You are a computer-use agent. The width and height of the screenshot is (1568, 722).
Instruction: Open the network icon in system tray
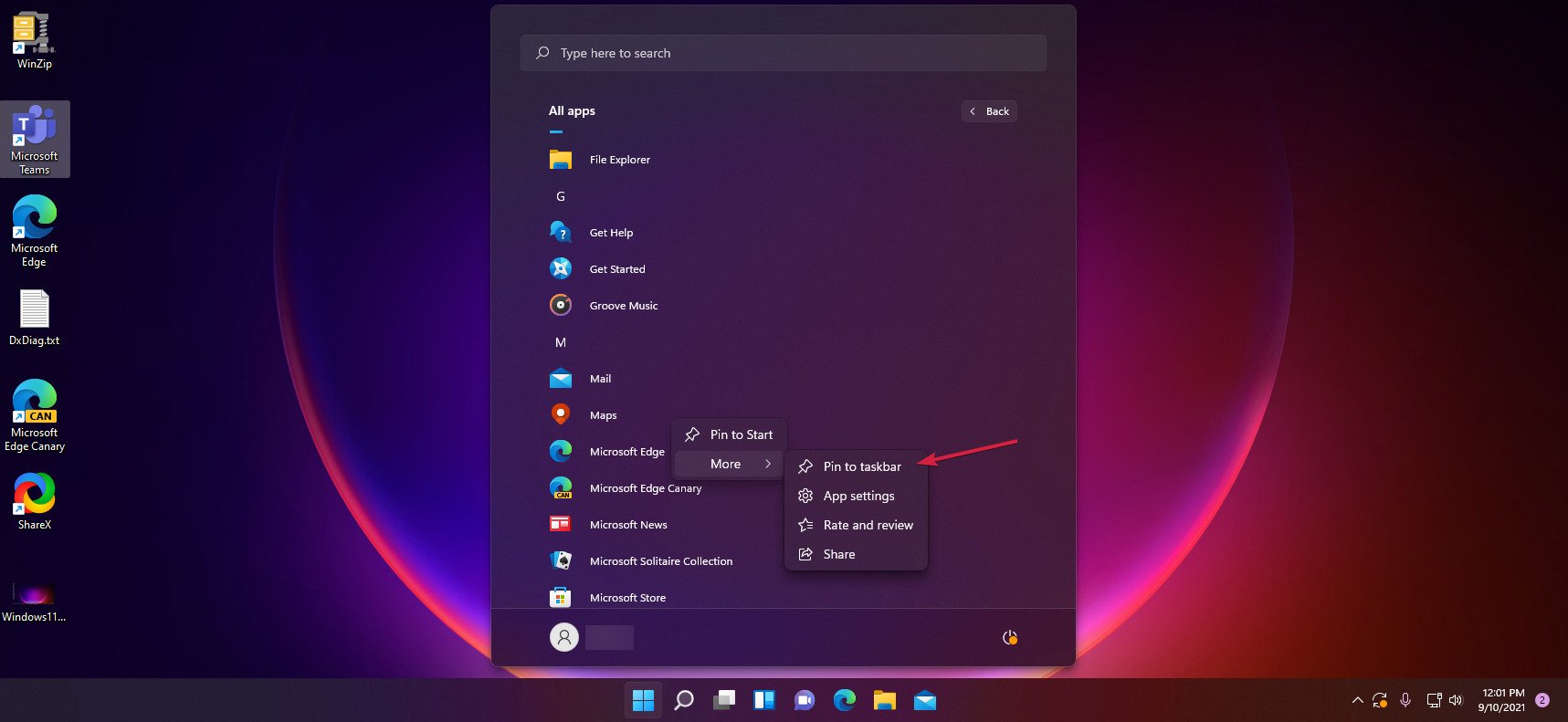pos(1434,700)
